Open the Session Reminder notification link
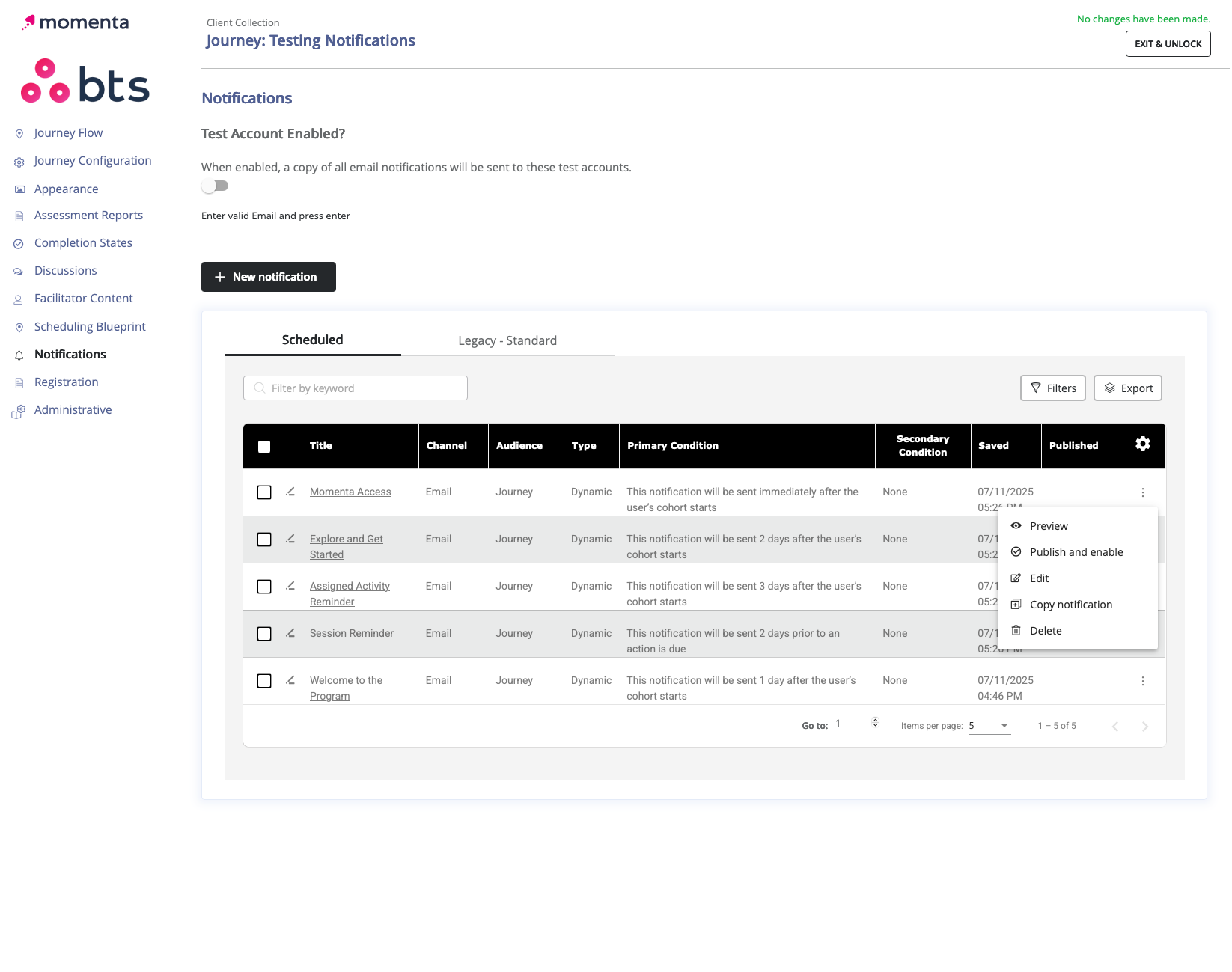The width and height of the screenshot is (1232, 972). [x=352, y=633]
